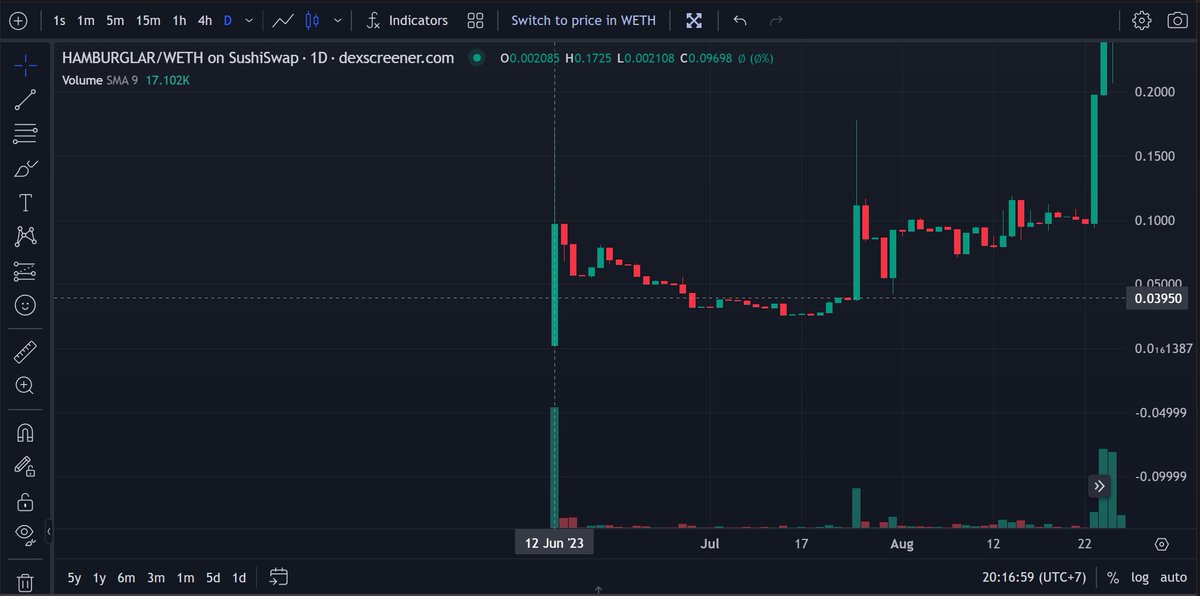The height and width of the screenshot is (596, 1200).
Task: Toggle hide all drawings eye icon
Action: (x=26, y=533)
